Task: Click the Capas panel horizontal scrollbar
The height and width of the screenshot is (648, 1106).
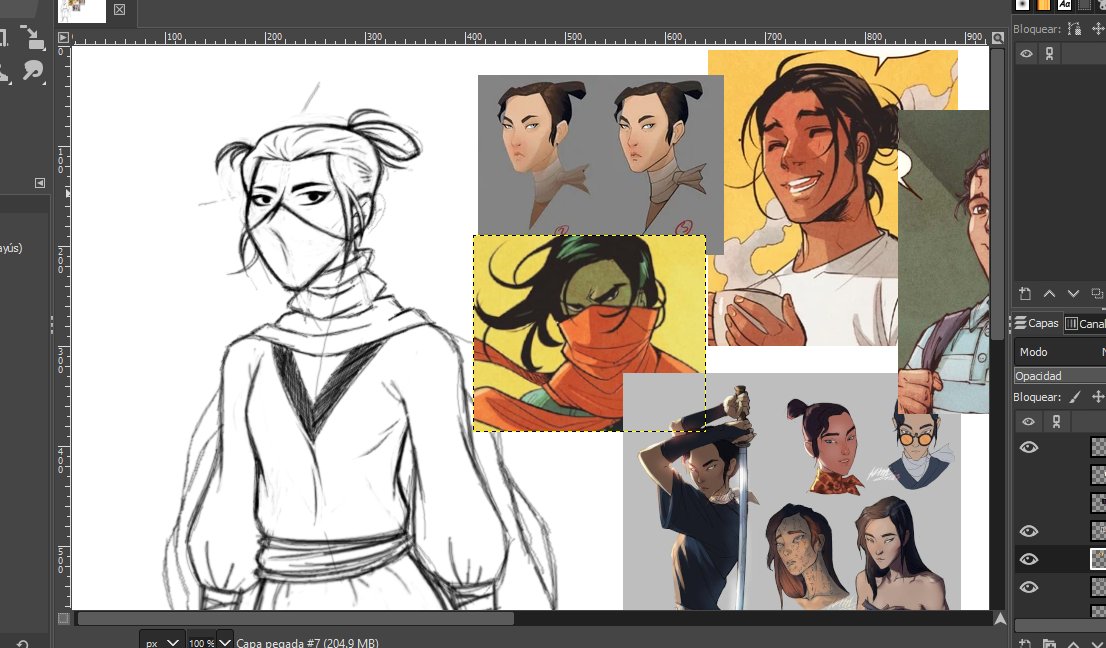Action: point(1060,625)
